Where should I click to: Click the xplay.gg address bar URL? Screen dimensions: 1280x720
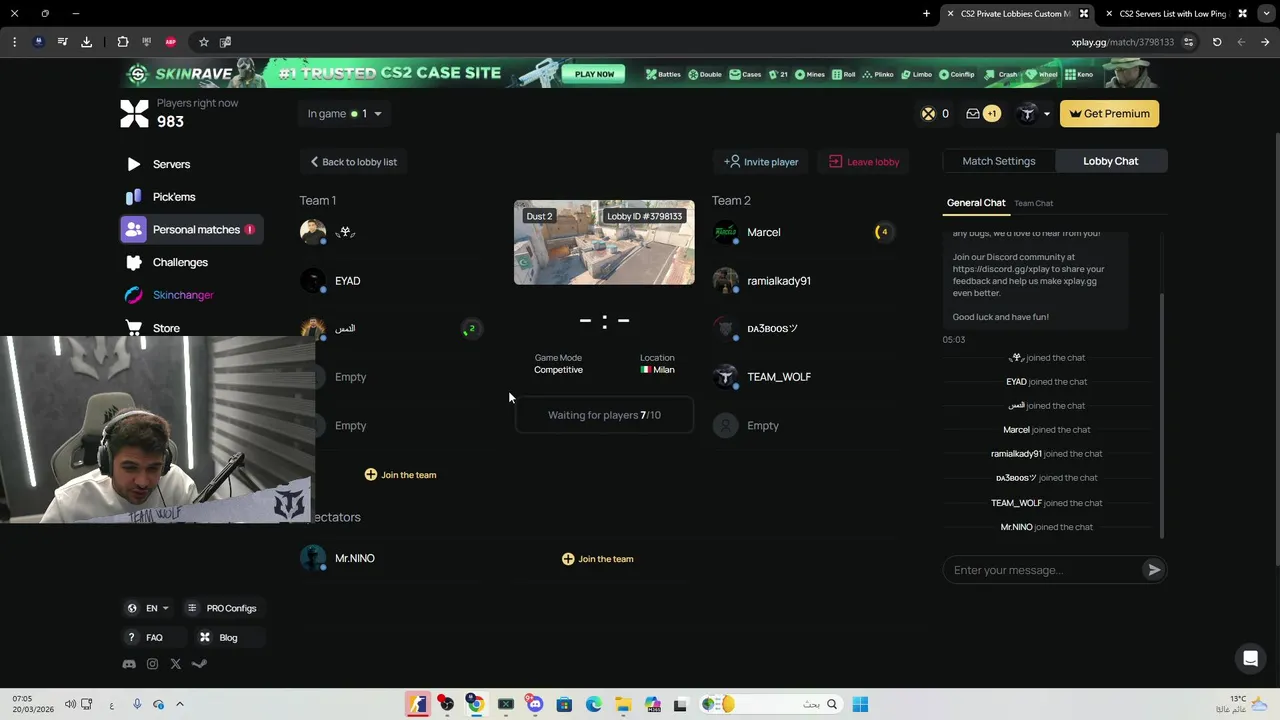[1122, 42]
